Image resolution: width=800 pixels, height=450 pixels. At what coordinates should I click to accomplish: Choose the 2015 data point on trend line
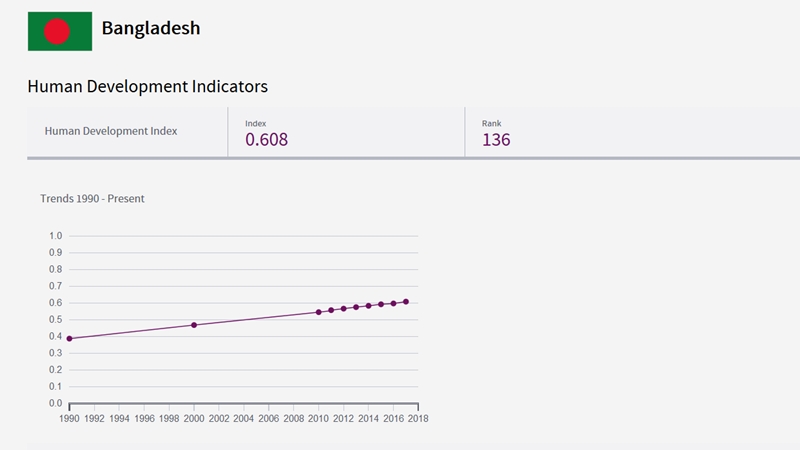click(381, 304)
